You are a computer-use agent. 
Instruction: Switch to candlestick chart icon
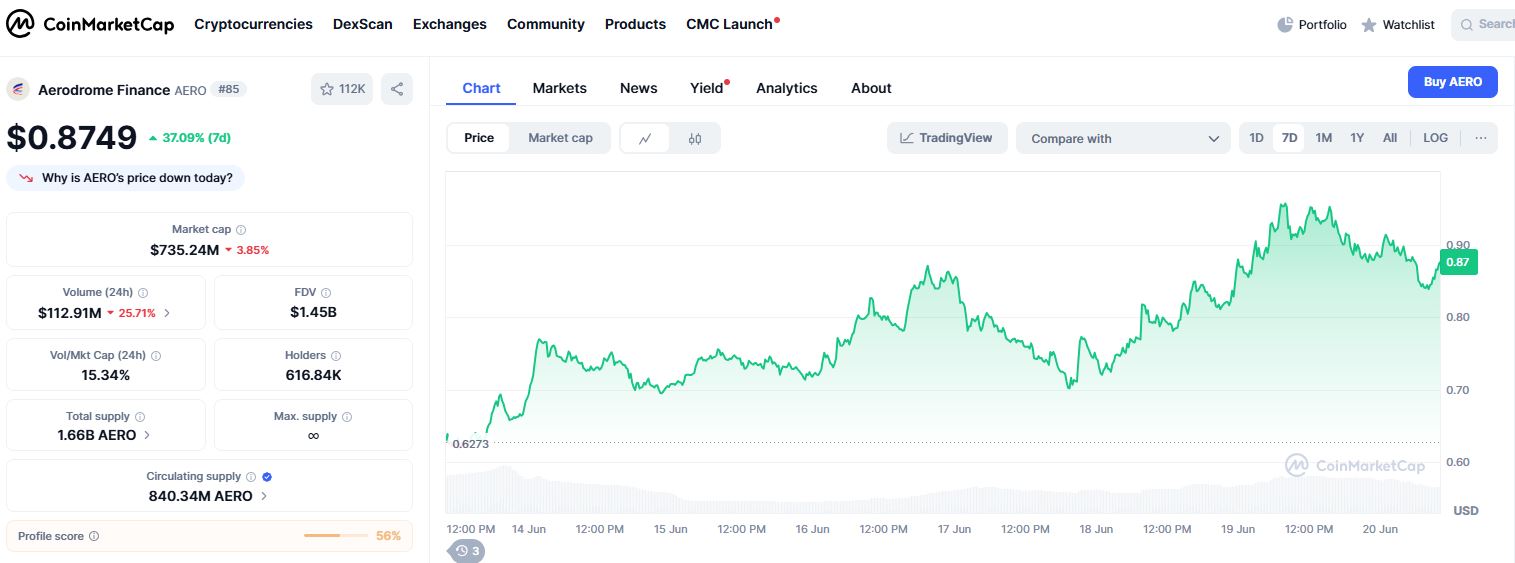point(695,138)
